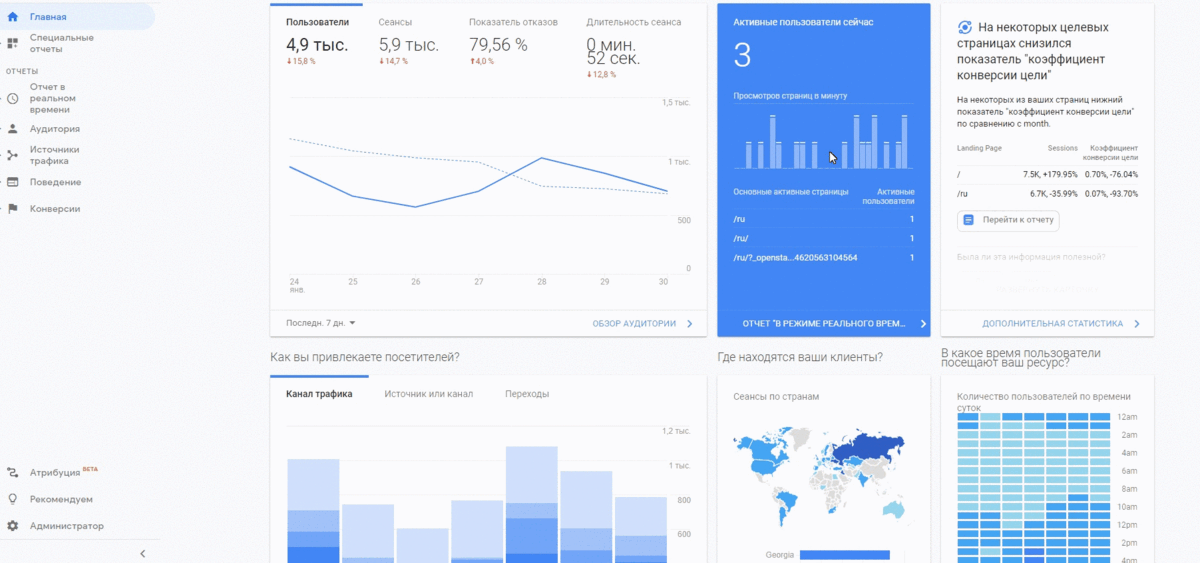Click the Рекомендуем lightbulb icon
The height and width of the screenshot is (563, 1200).
(12, 499)
